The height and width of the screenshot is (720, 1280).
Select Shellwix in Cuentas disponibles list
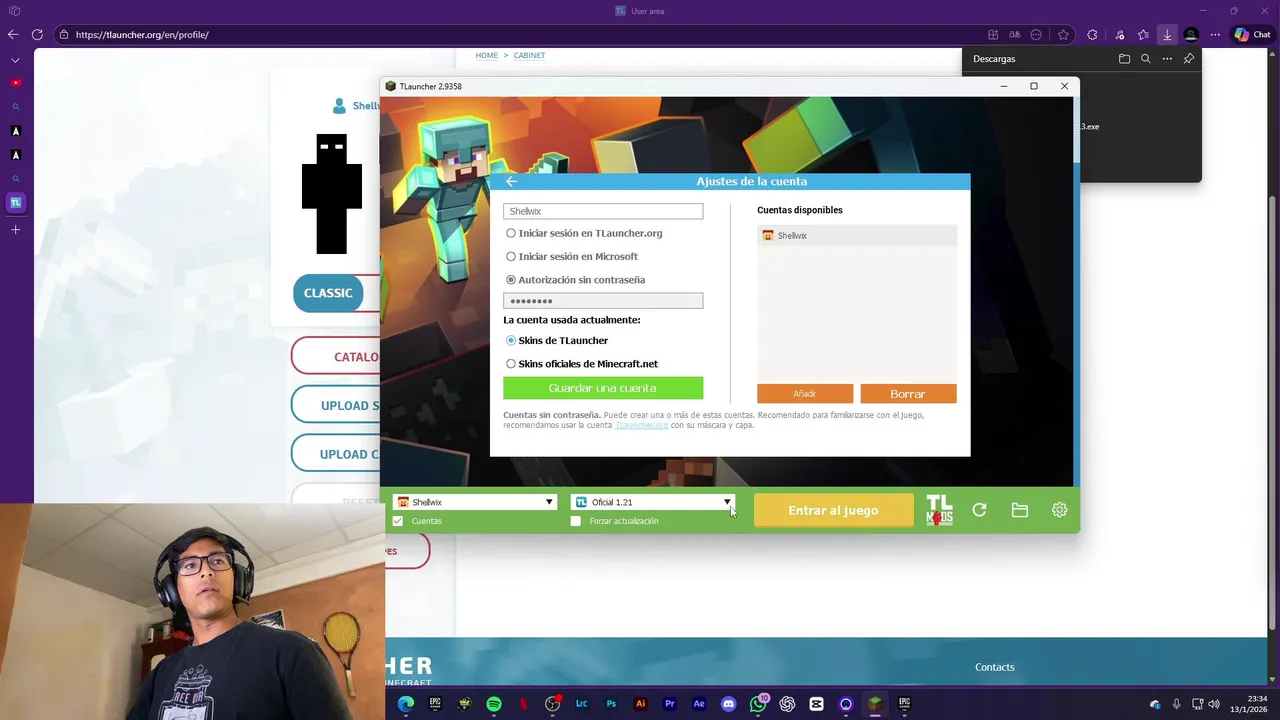click(x=857, y=236)
